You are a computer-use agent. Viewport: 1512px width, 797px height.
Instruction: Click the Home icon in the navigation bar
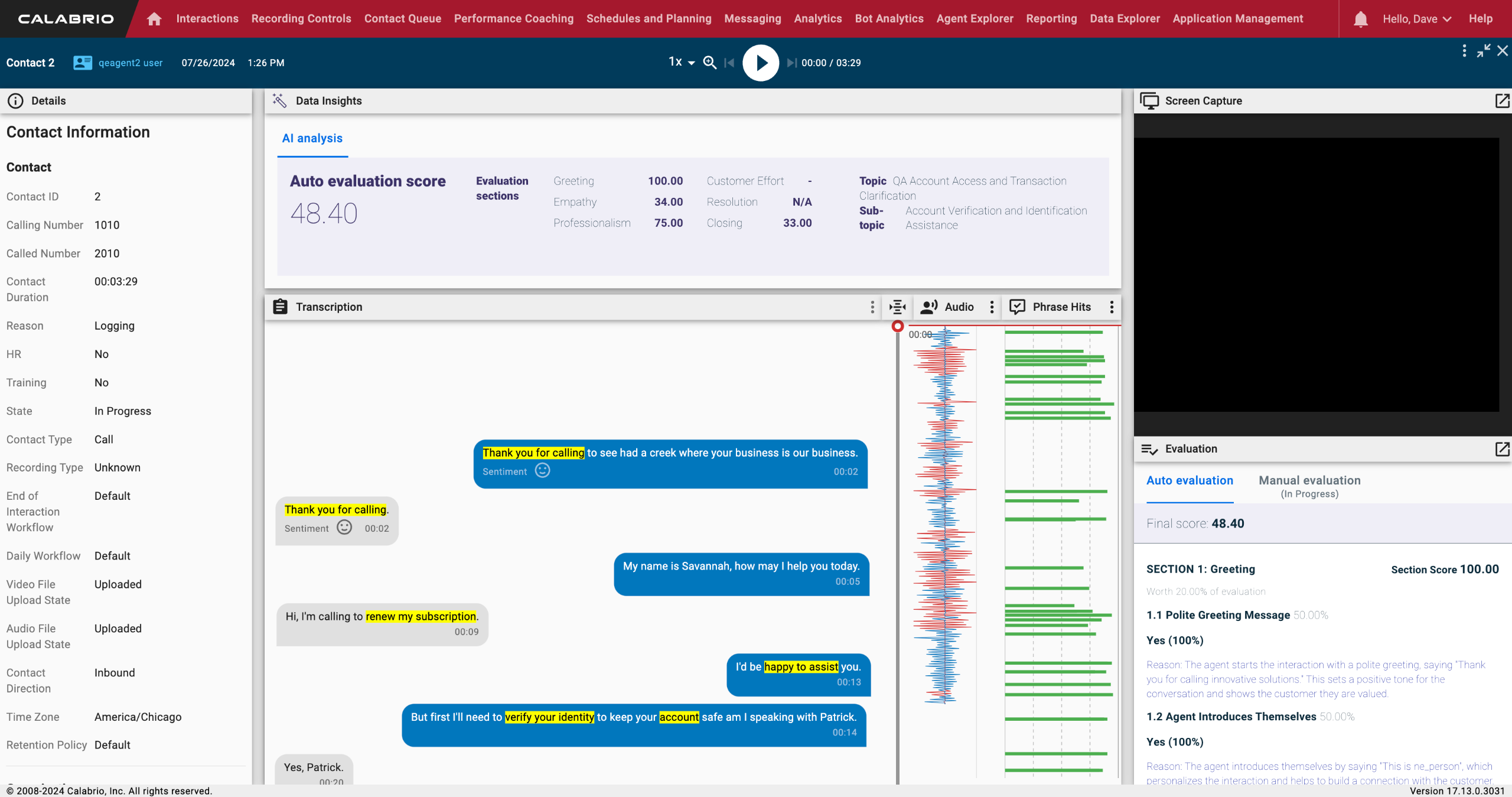(x=154, y=19)
